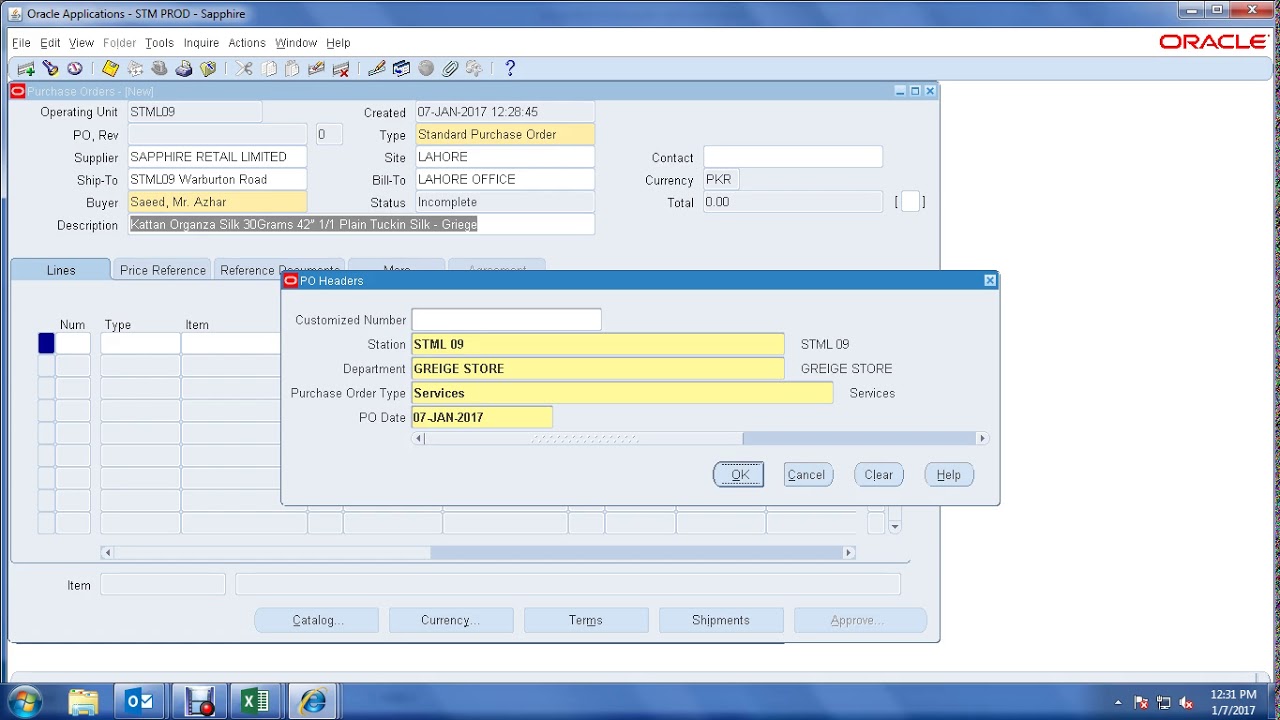This screenshot has width=1280, height=720.
Task: Click Clear in PO Headers dialog
Action: [x=879, y=475]
